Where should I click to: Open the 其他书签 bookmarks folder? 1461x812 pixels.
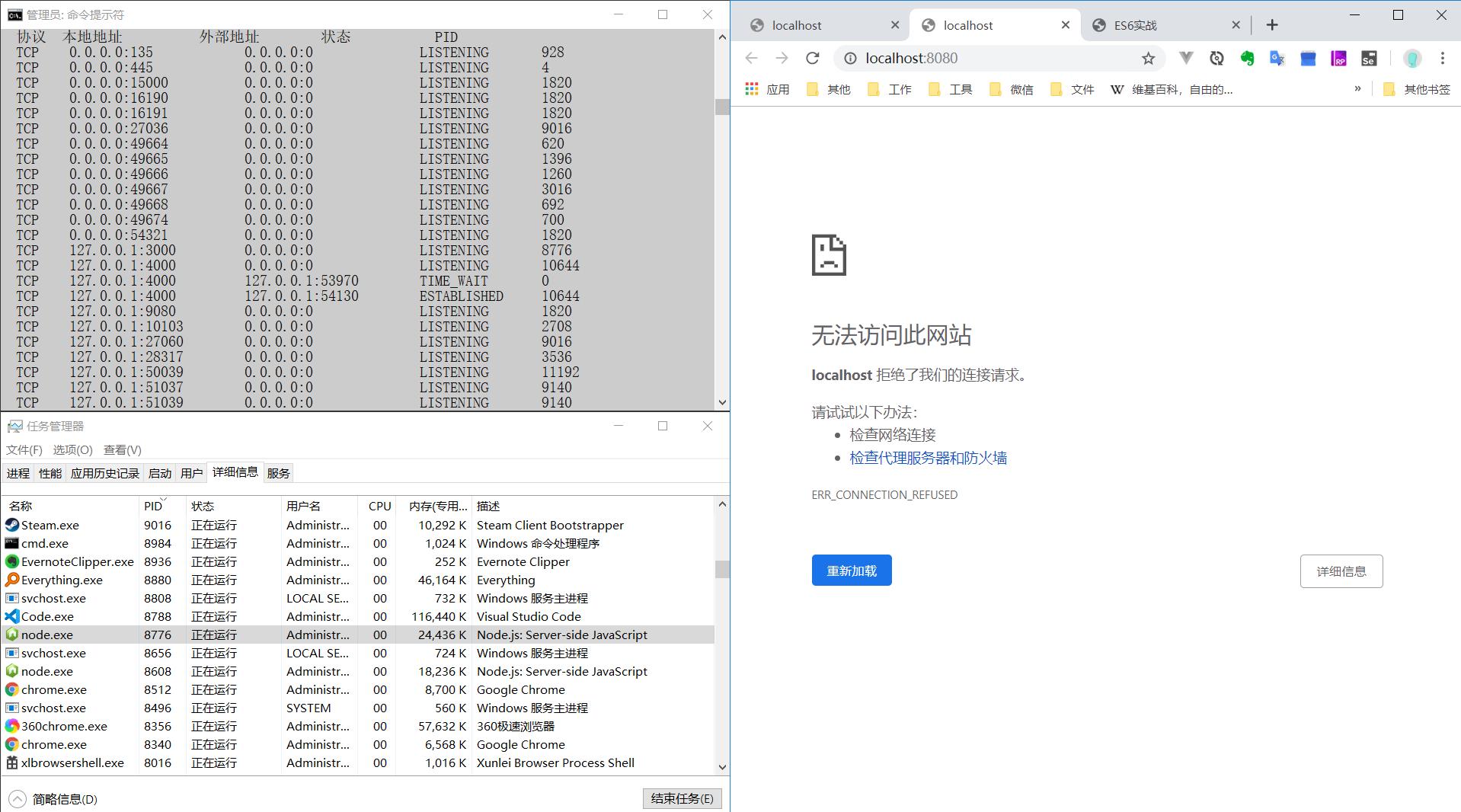tap(1417, 89)
